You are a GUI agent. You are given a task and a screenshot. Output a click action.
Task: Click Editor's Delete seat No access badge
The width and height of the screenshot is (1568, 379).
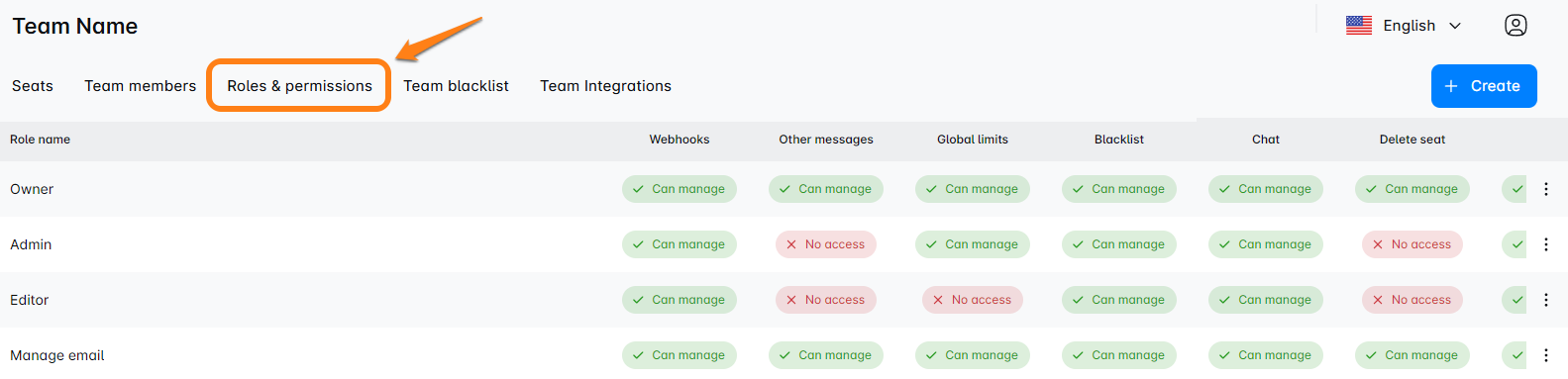pyautogui.click(x=1412, y=300)
